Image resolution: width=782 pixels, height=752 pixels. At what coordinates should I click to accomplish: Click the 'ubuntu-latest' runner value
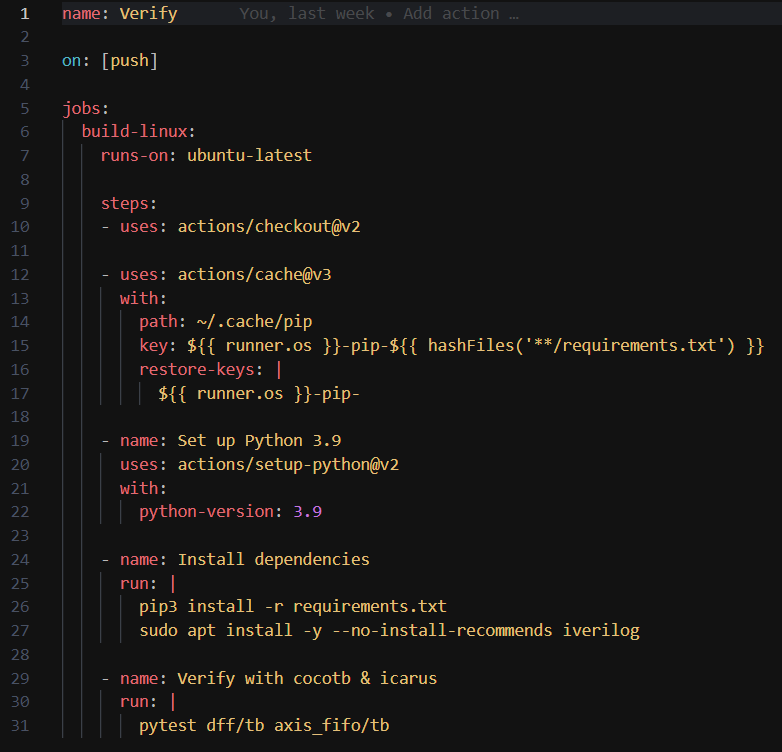pos(249,156)
